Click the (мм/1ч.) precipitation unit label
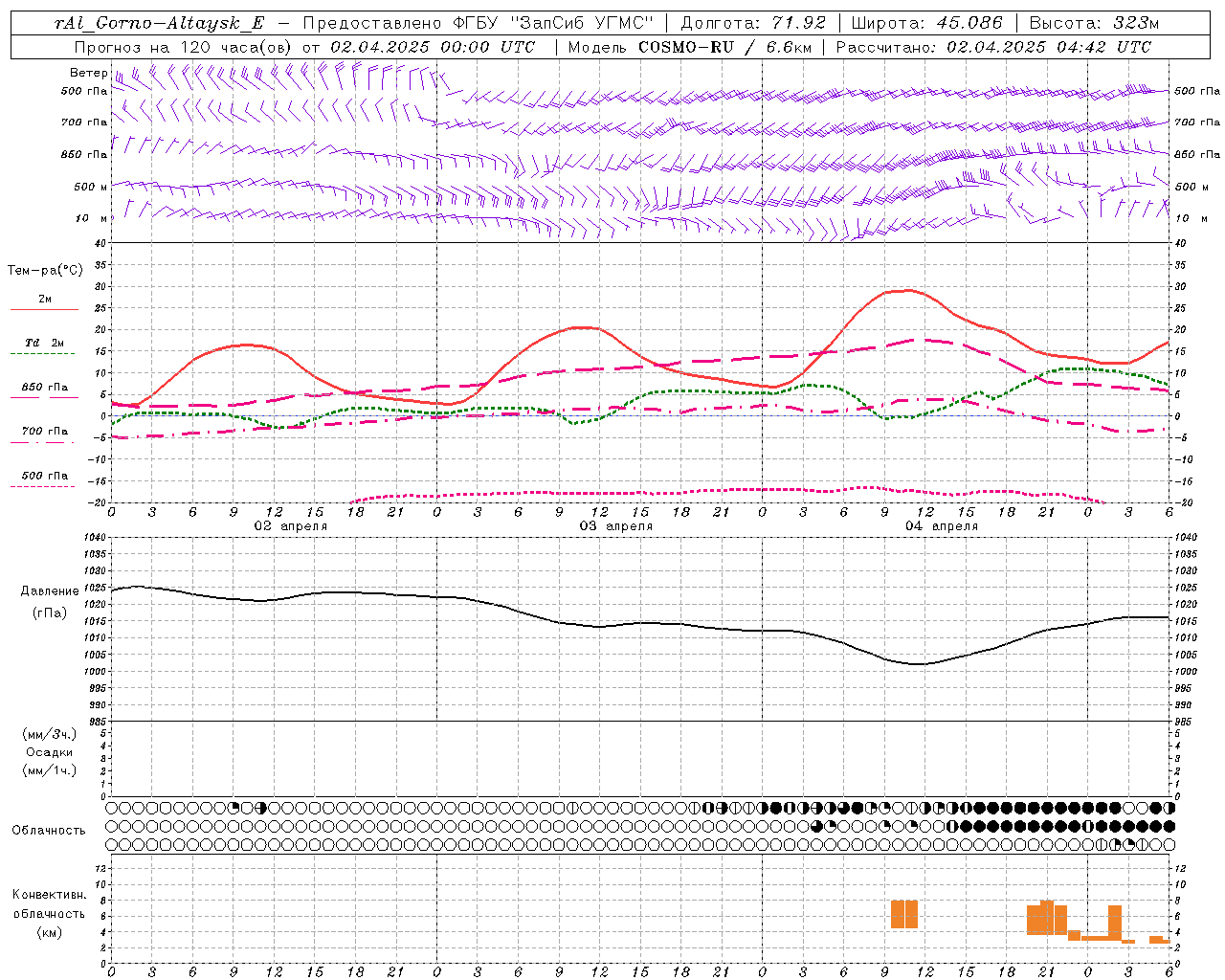This screenshot has width=1225, height=980. tap(50, 770)
